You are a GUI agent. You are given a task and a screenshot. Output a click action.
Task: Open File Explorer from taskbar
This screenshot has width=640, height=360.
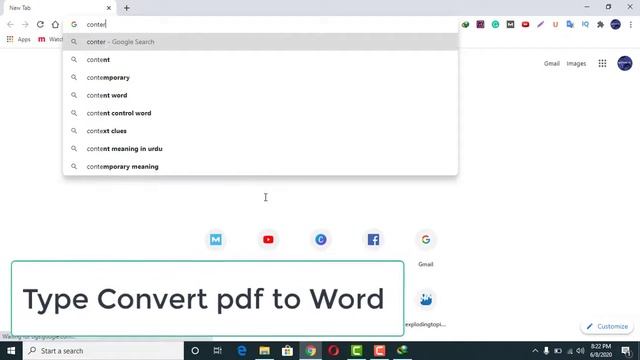click(264, 351)
